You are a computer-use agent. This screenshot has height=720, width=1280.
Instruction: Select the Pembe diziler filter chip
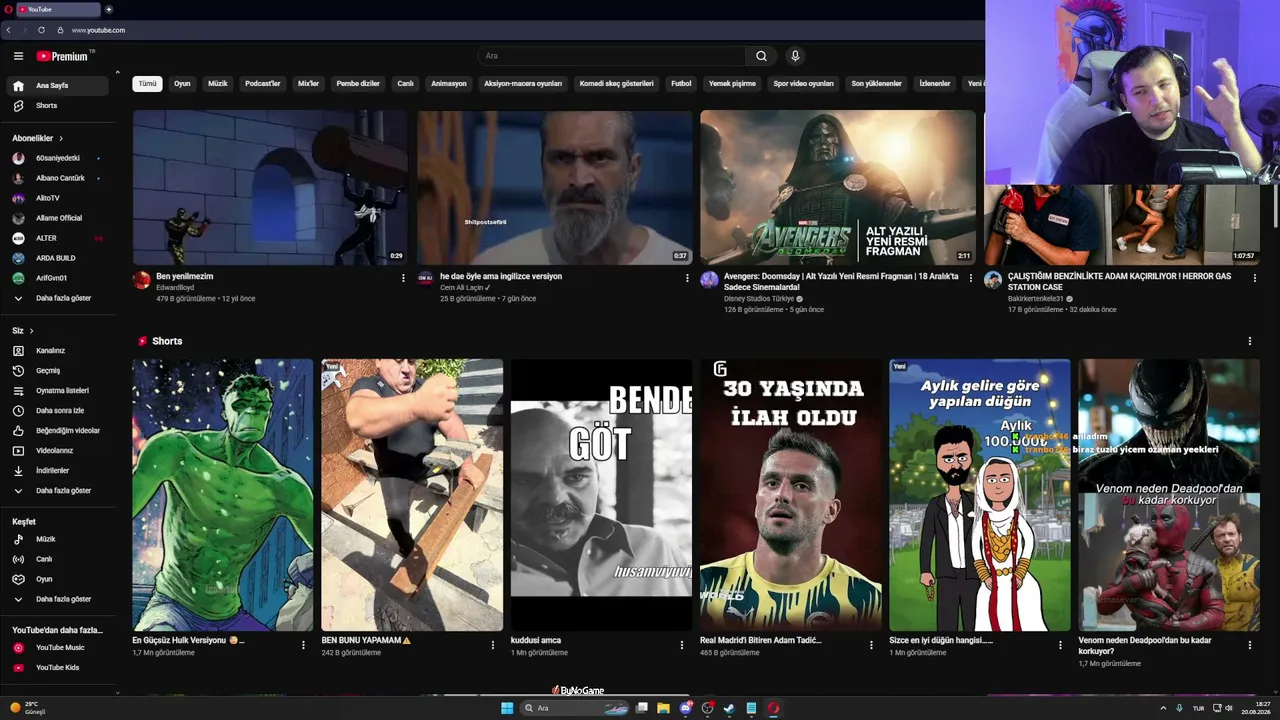(x=358, y=84)
